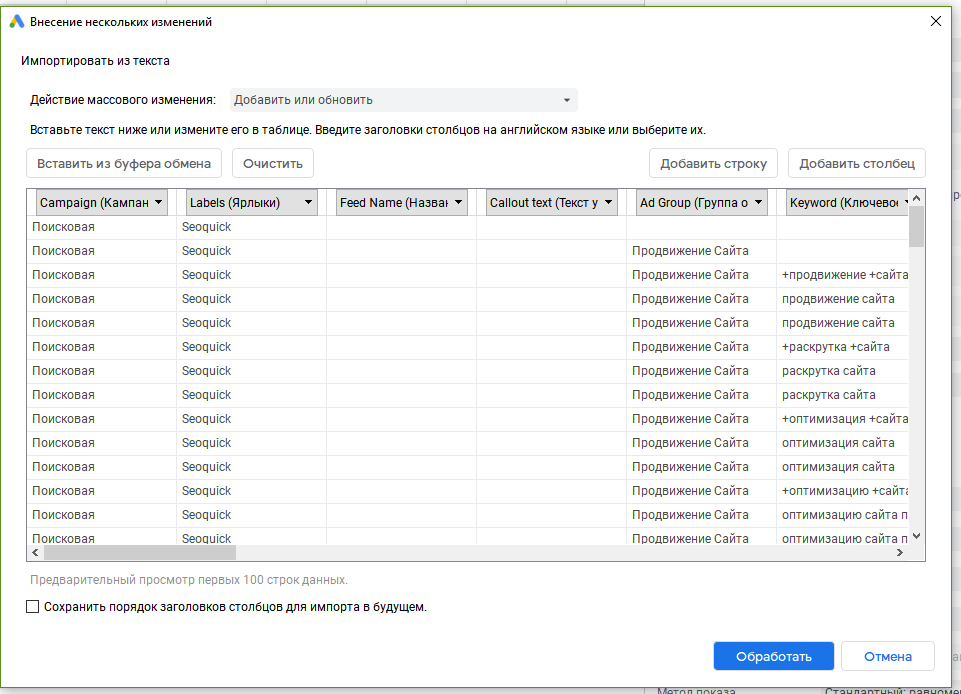Select the '+раскрутка +сайта' keyword cell

point(842,347)
